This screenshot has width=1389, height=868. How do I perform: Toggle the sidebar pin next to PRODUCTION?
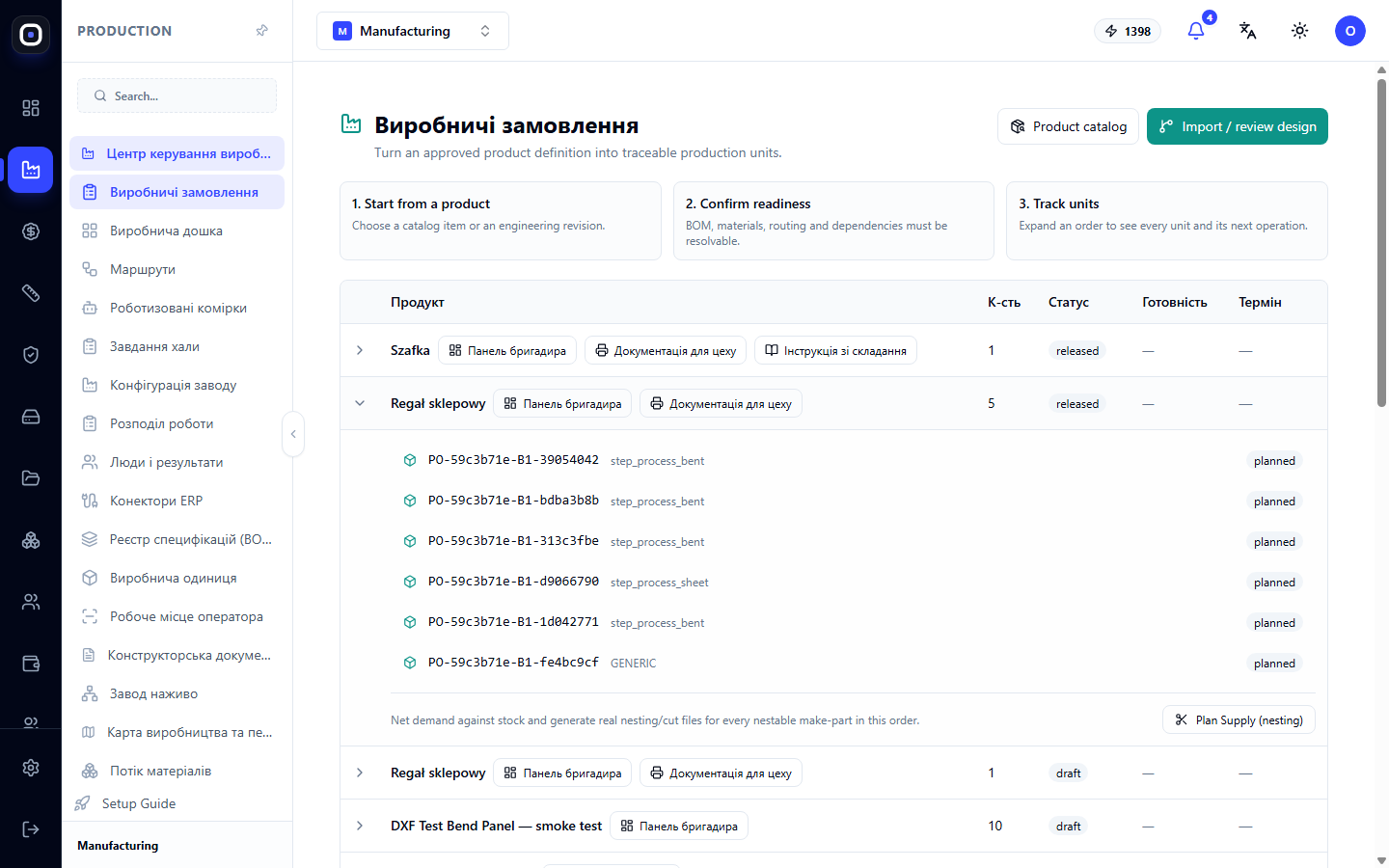pyautogui.click(x=261, y=31)
